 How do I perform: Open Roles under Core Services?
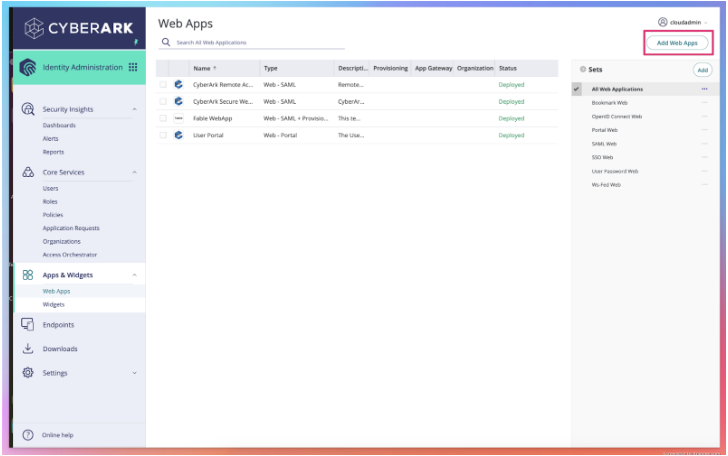click(50, 202)
